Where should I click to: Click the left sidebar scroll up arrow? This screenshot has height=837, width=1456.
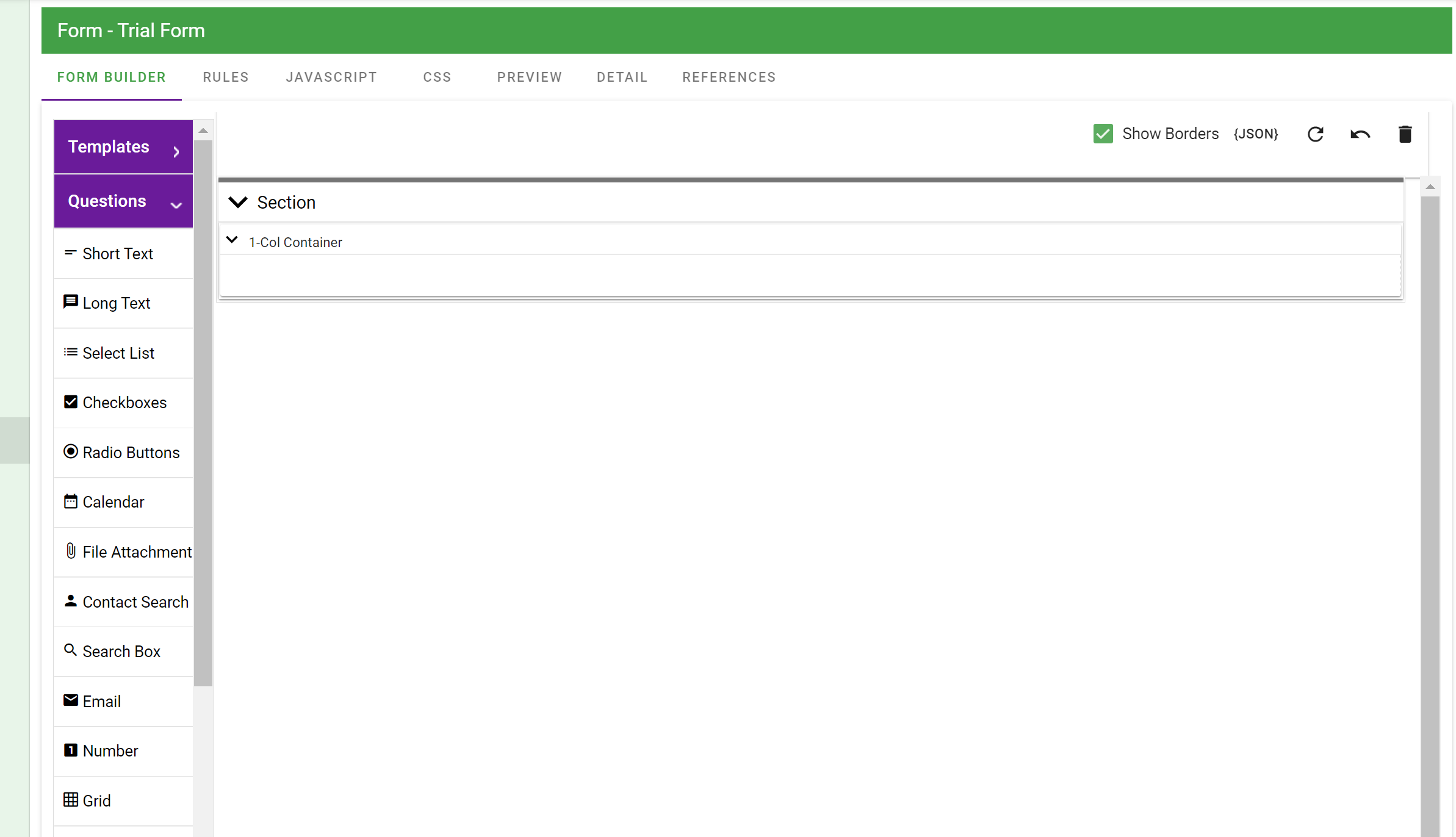pyautogui.click(x=203, y=131)
